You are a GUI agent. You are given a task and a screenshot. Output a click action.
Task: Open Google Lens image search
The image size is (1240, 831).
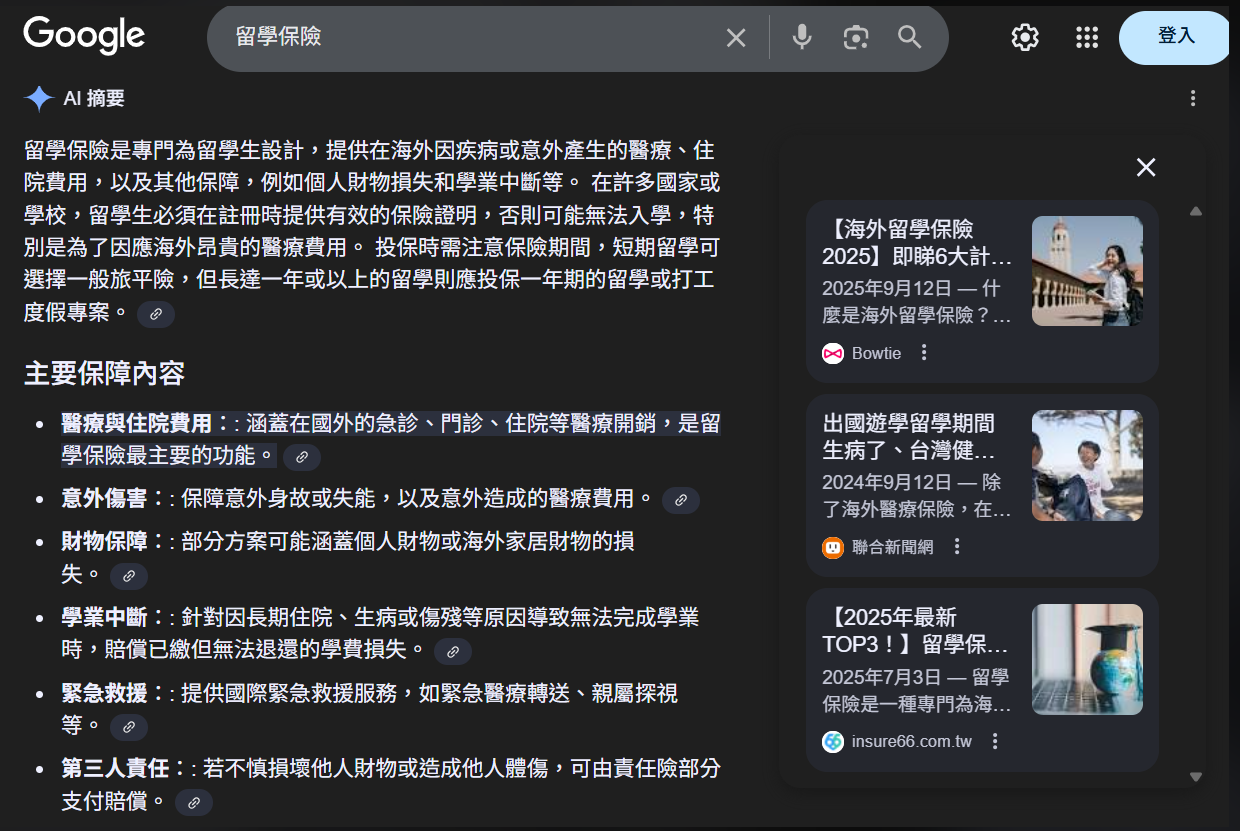[x=855, y=37]
